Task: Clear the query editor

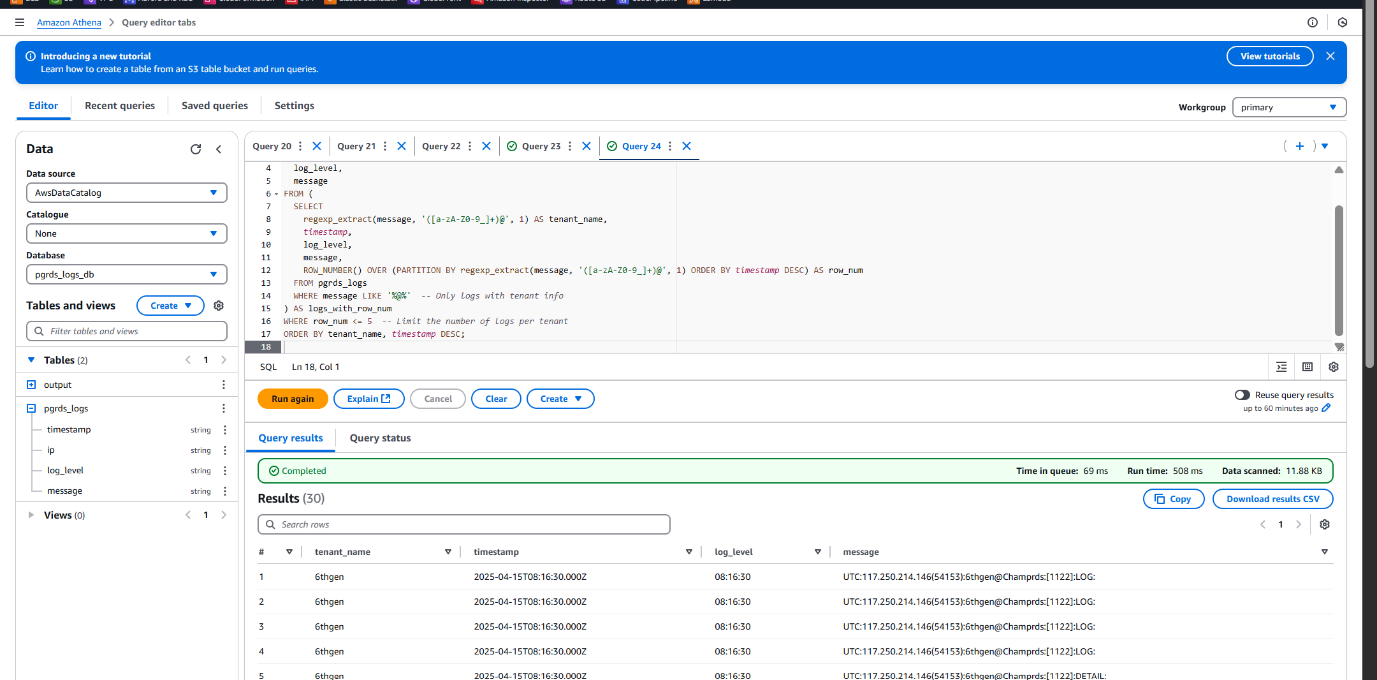Action: coord(496,399)
